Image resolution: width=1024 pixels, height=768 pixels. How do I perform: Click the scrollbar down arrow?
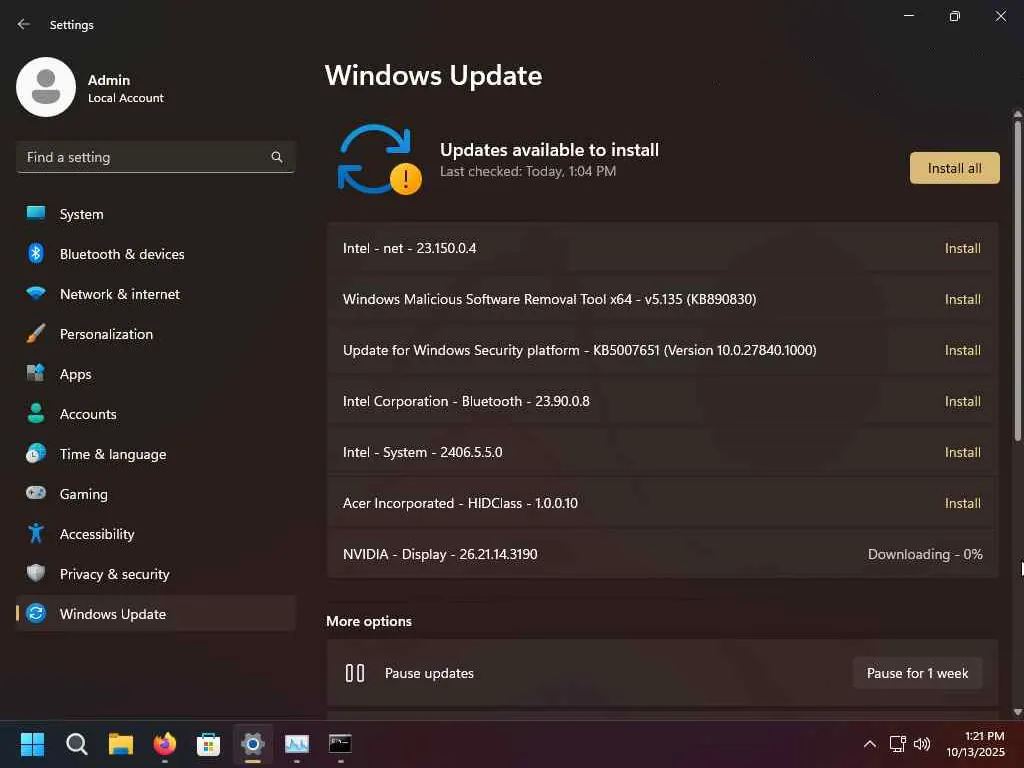tap(1017, 712)
